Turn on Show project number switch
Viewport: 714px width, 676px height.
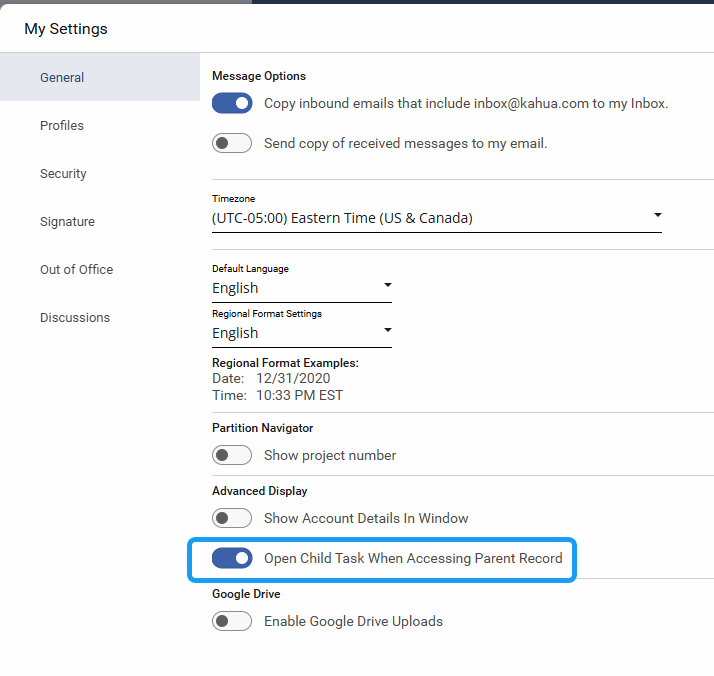point(232,455)
